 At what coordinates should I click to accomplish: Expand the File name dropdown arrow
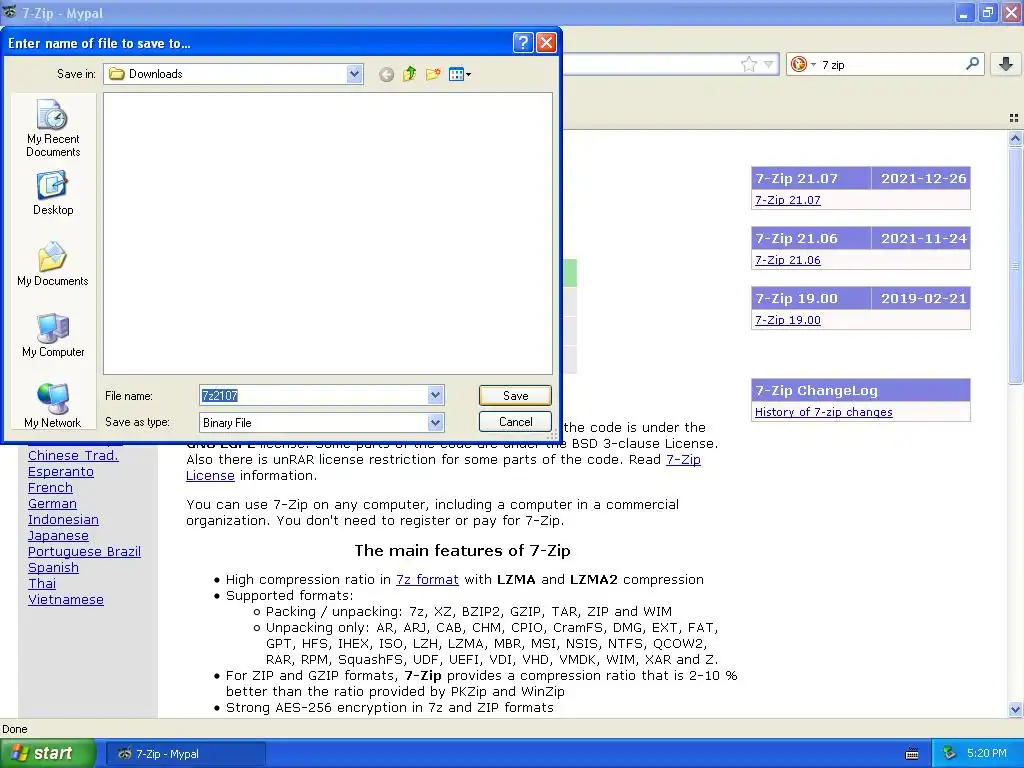(436, 395)
